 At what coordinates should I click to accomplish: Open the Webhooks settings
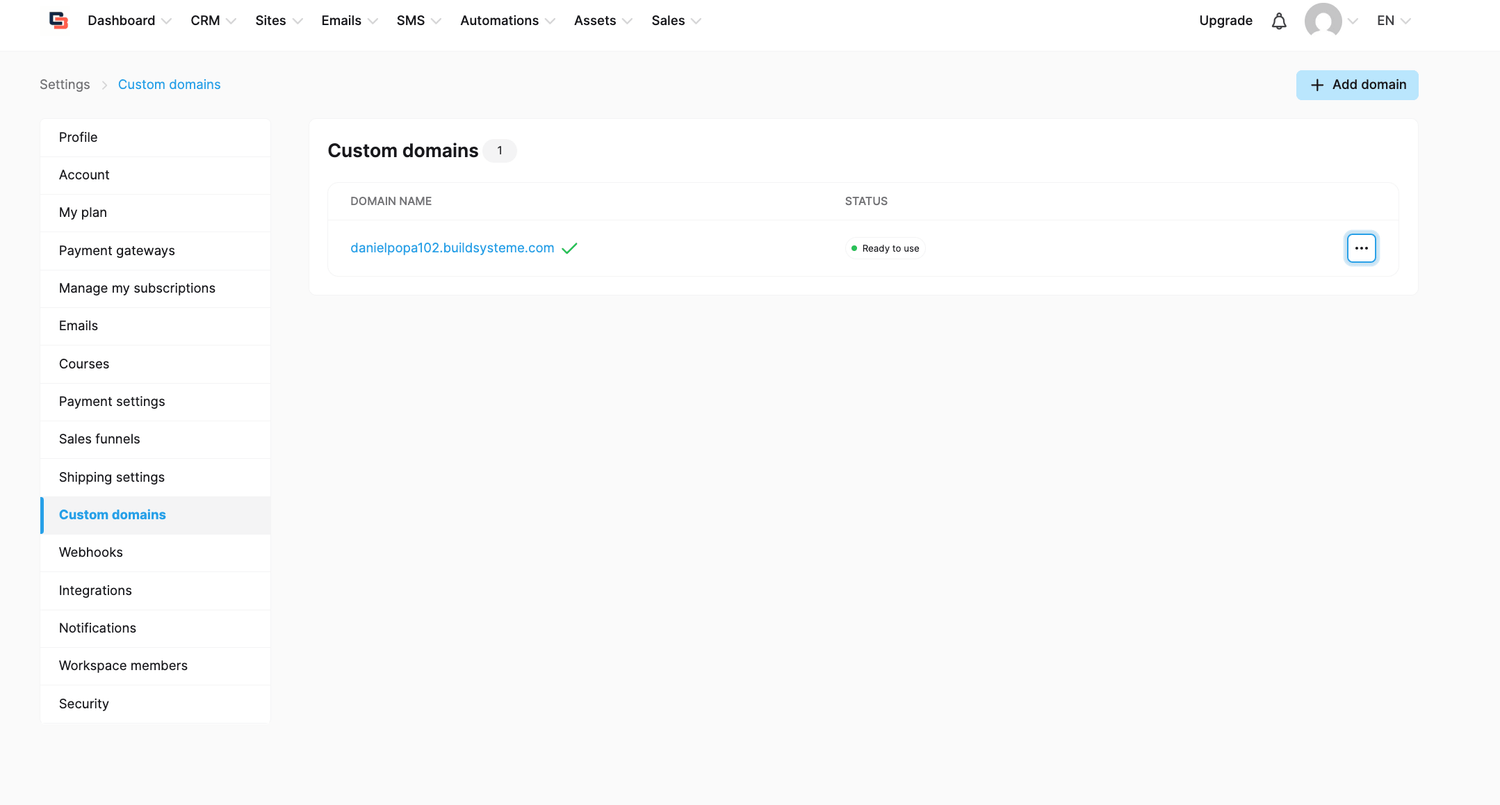[155, 553]
